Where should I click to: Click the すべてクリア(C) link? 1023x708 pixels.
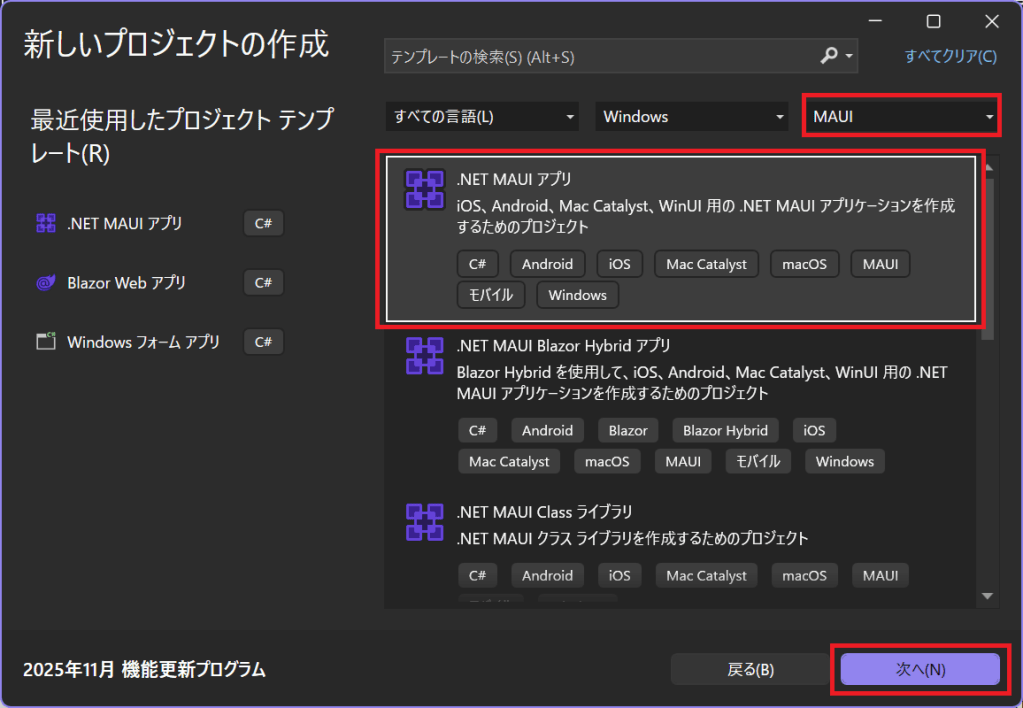(950, 57)
